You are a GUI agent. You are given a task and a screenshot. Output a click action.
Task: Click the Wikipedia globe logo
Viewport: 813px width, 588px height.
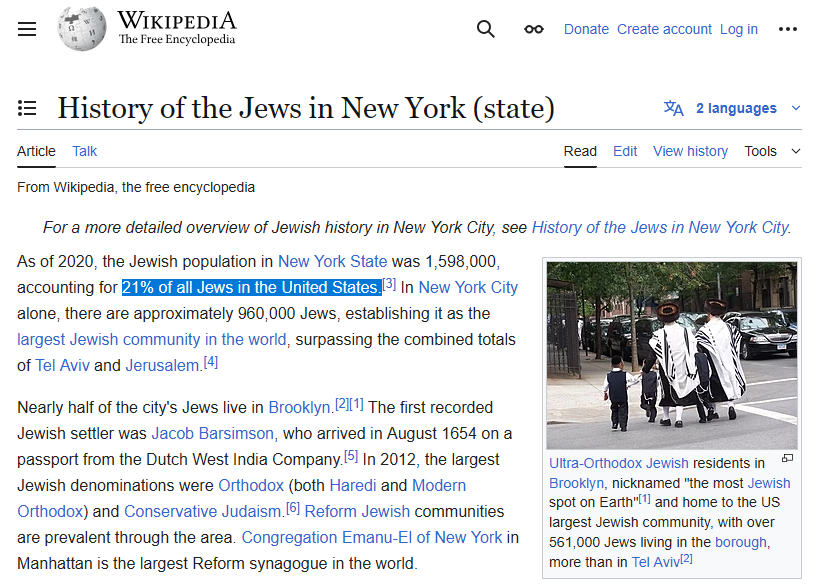[81, 29]
